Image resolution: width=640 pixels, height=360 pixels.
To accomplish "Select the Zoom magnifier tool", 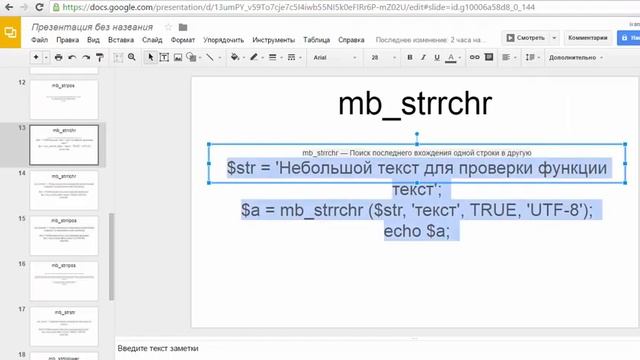I will (132, 57).
